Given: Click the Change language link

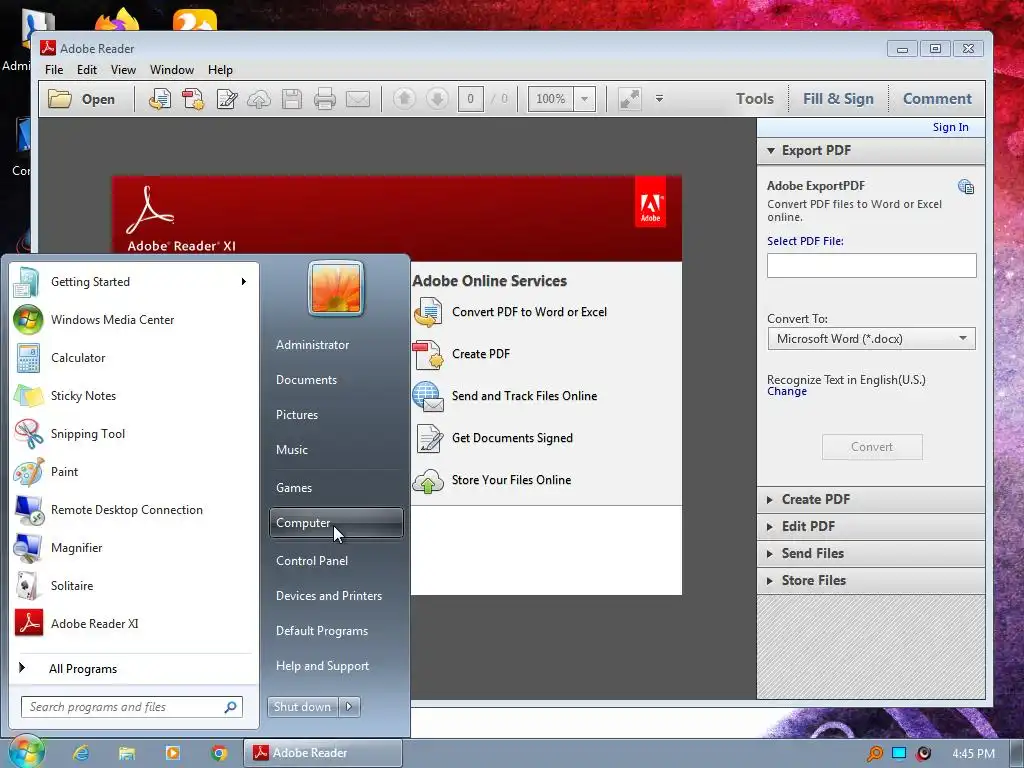Looking at the screenshot, I should (x=787, y=391).
